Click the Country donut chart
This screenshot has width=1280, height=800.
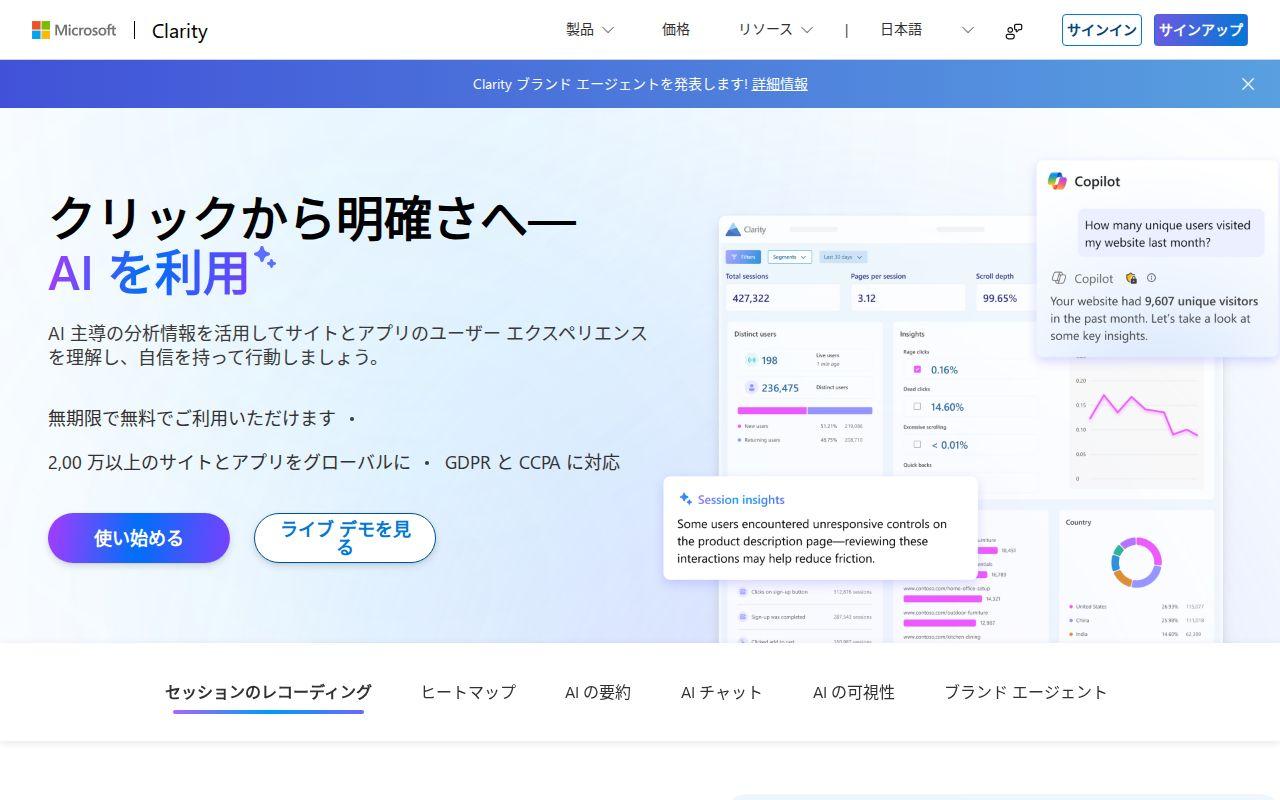click(1136, 562)
